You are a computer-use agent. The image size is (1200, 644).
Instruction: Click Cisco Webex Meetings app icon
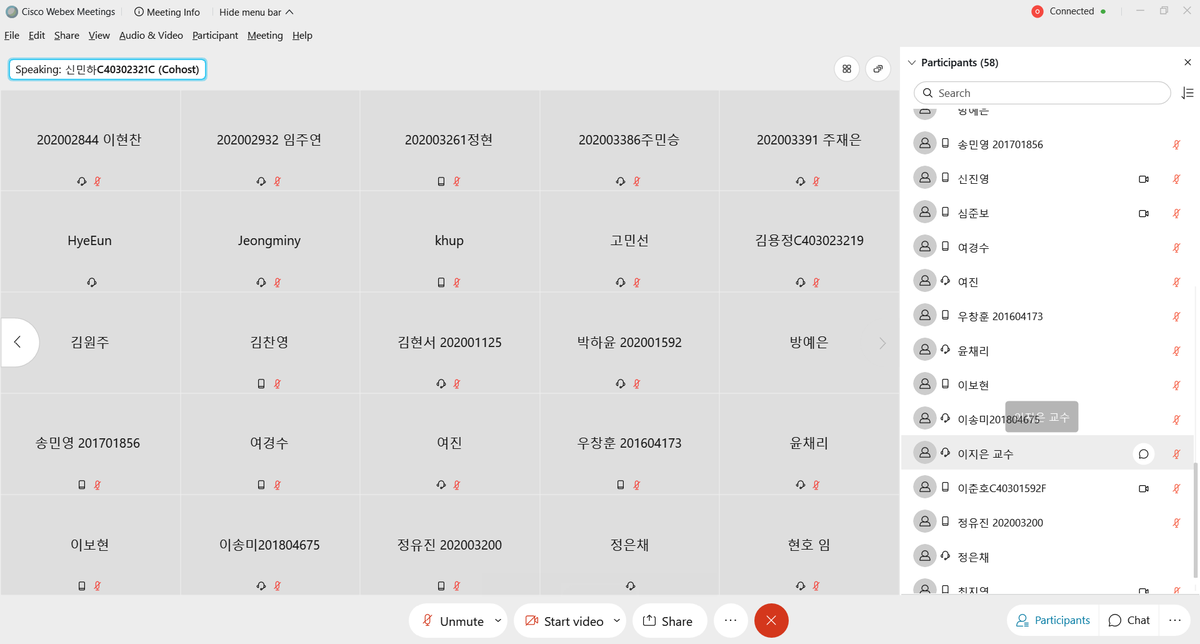click(12, 12)
